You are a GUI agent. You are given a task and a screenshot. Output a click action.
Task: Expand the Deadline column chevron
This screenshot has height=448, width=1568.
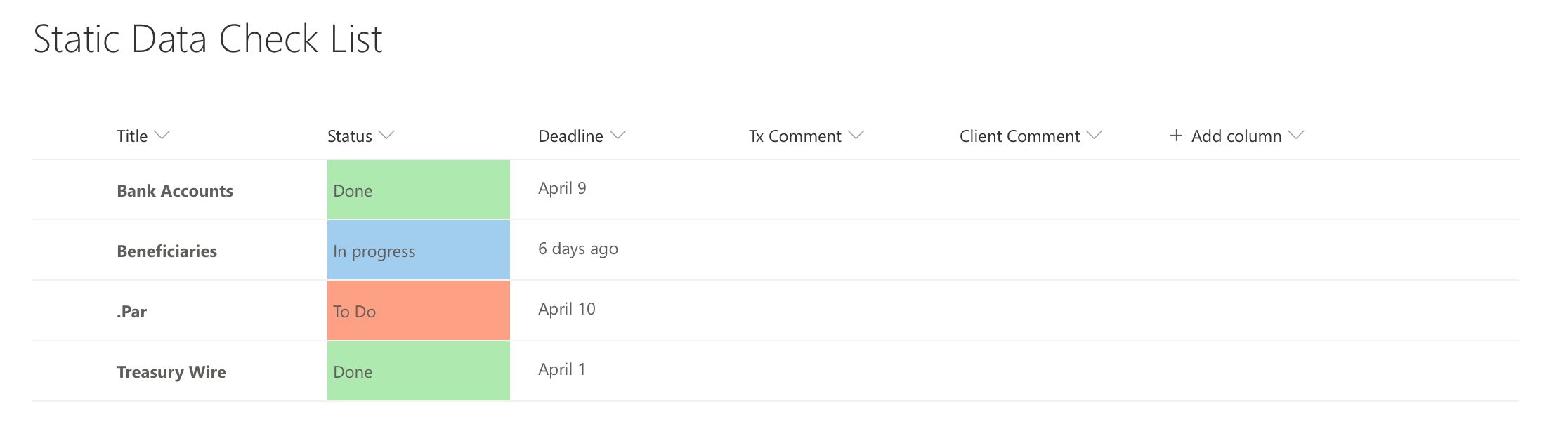point(618,136)
